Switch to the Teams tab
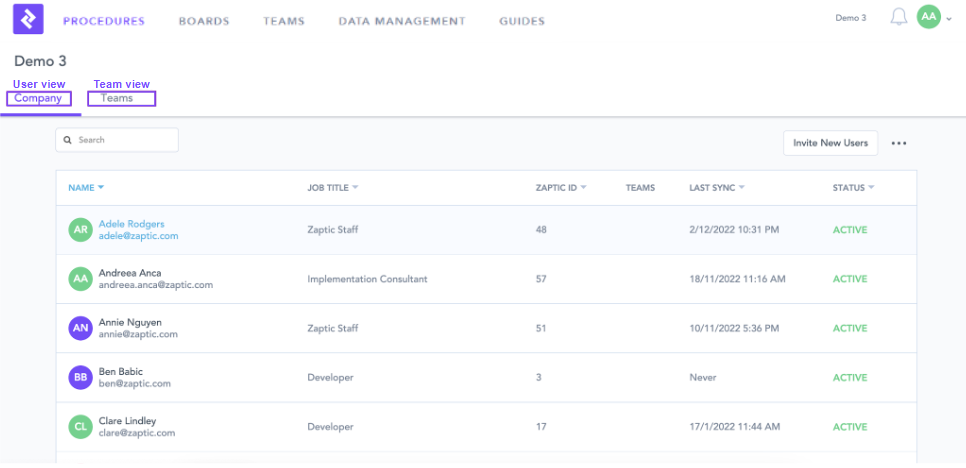Image resolution: width=966 pixels, height=468 pixels. click(x=117, y=98)
